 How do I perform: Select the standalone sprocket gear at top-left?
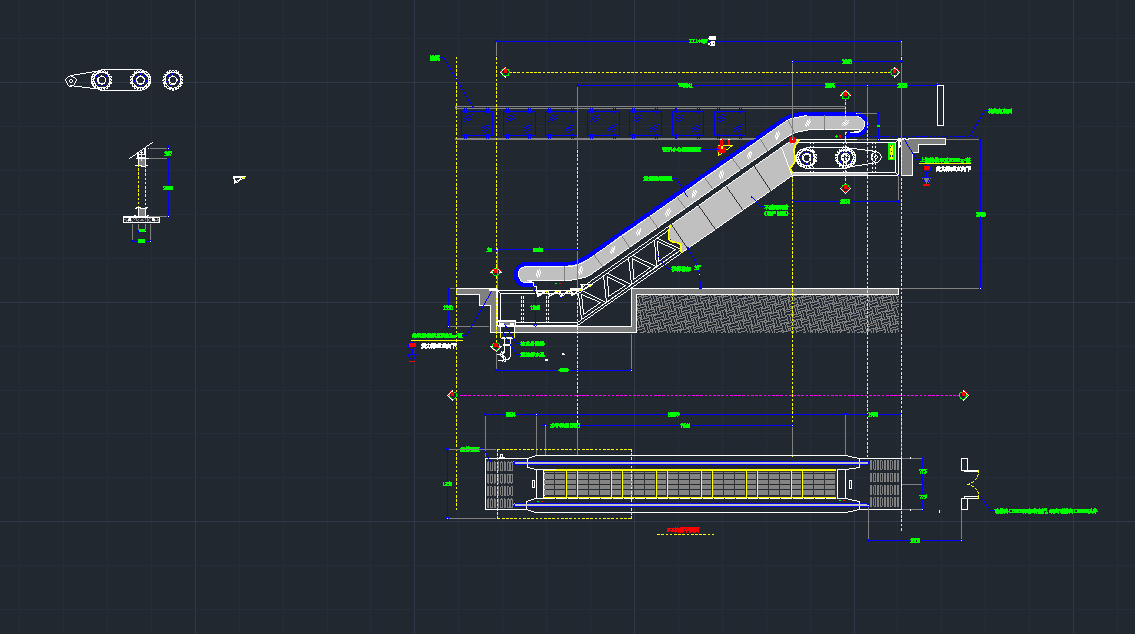click(x=173, y=79)
